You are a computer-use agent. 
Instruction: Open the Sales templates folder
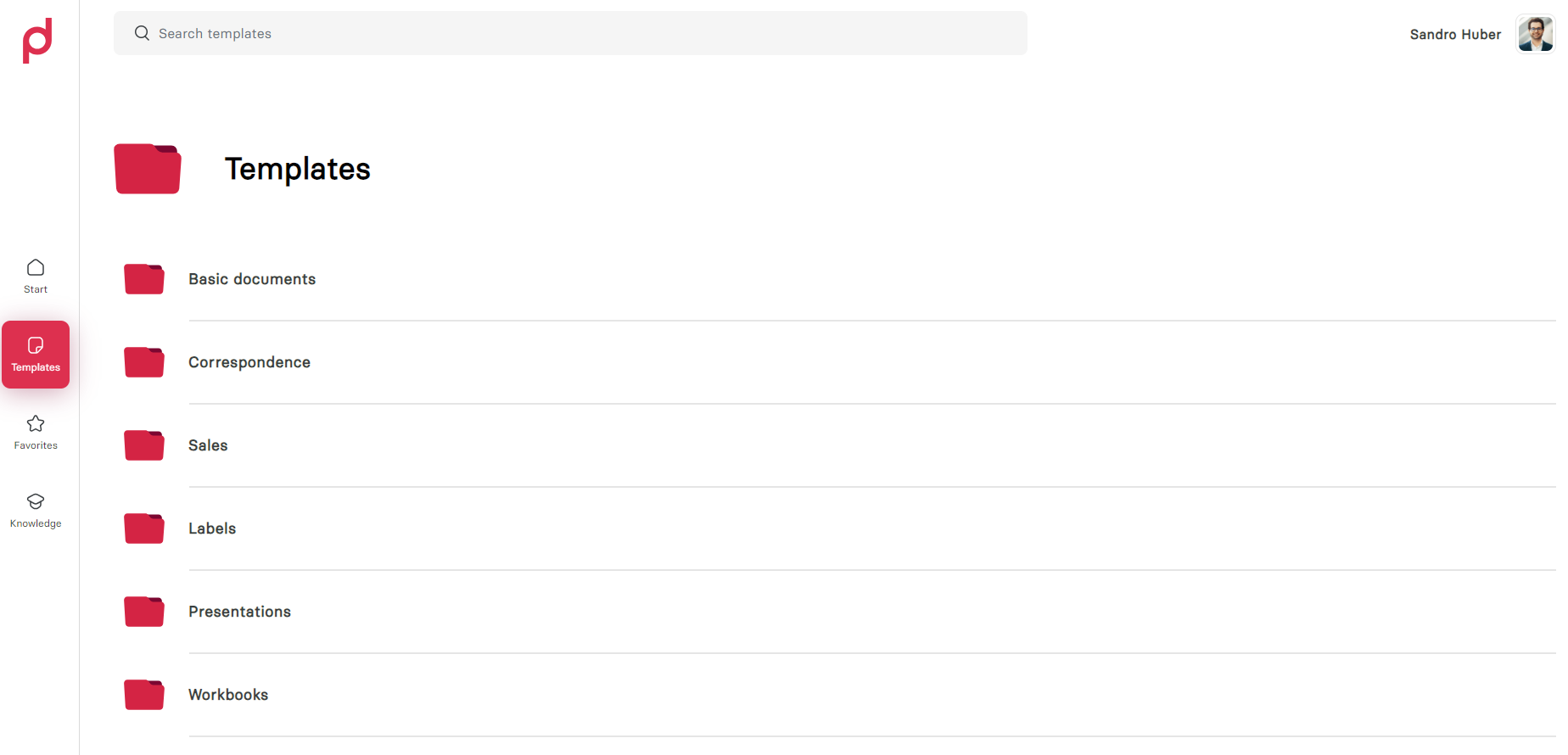coord(208,445)
